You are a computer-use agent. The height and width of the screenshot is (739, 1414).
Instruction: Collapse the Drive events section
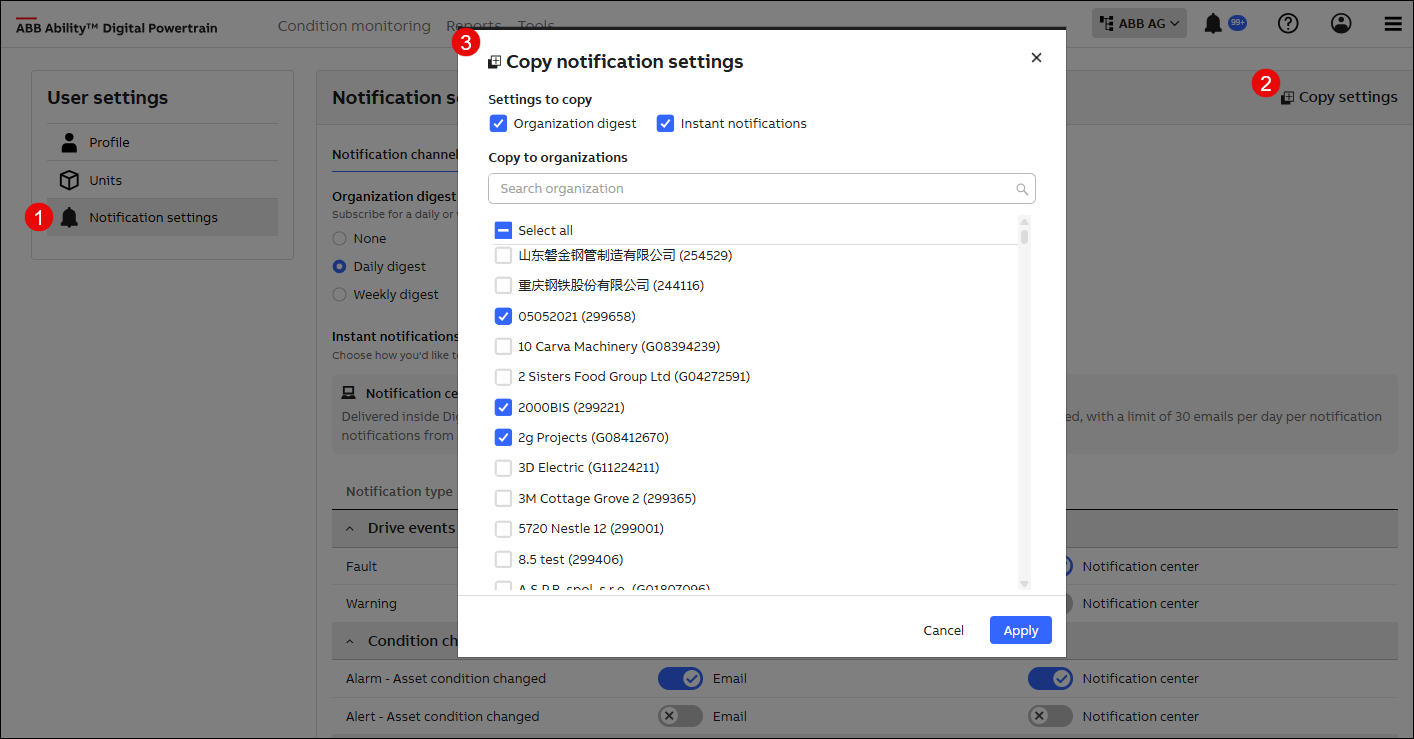(351, 528)
